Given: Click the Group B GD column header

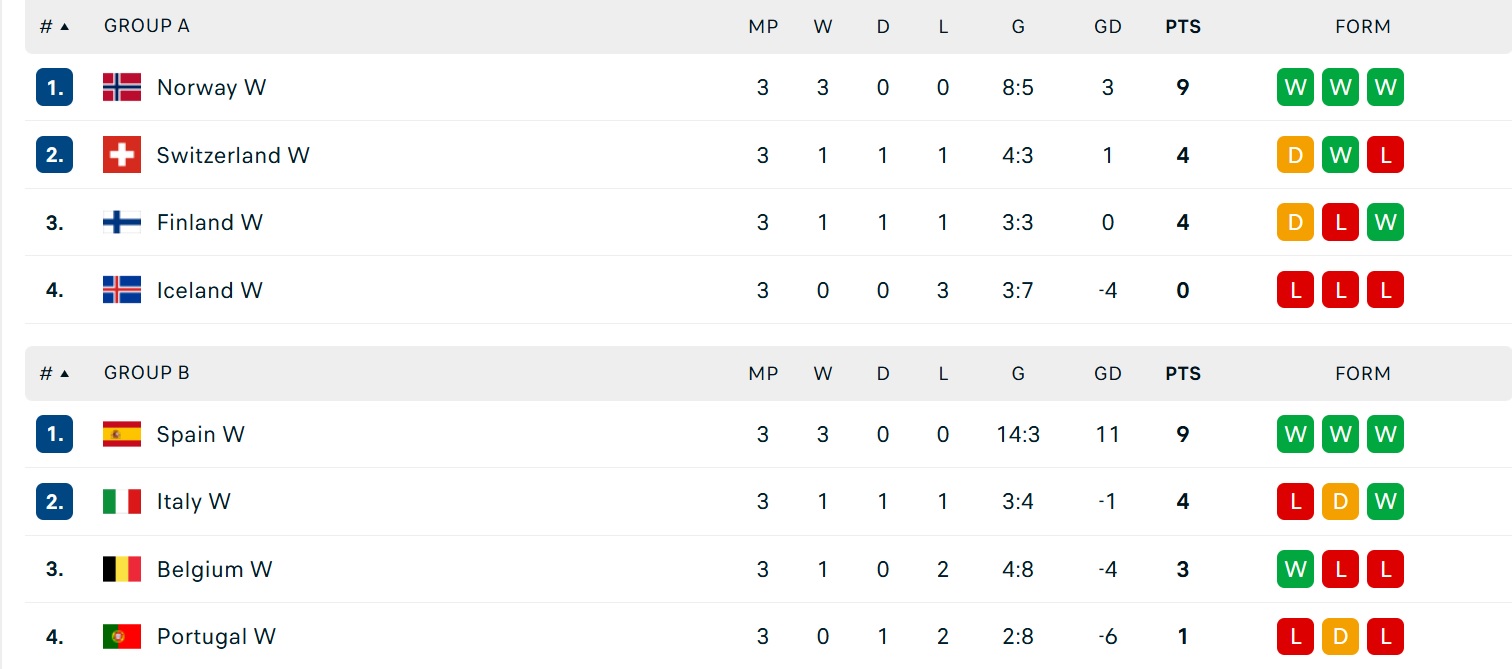Looking at the screenshot, I should point(1108,374).
